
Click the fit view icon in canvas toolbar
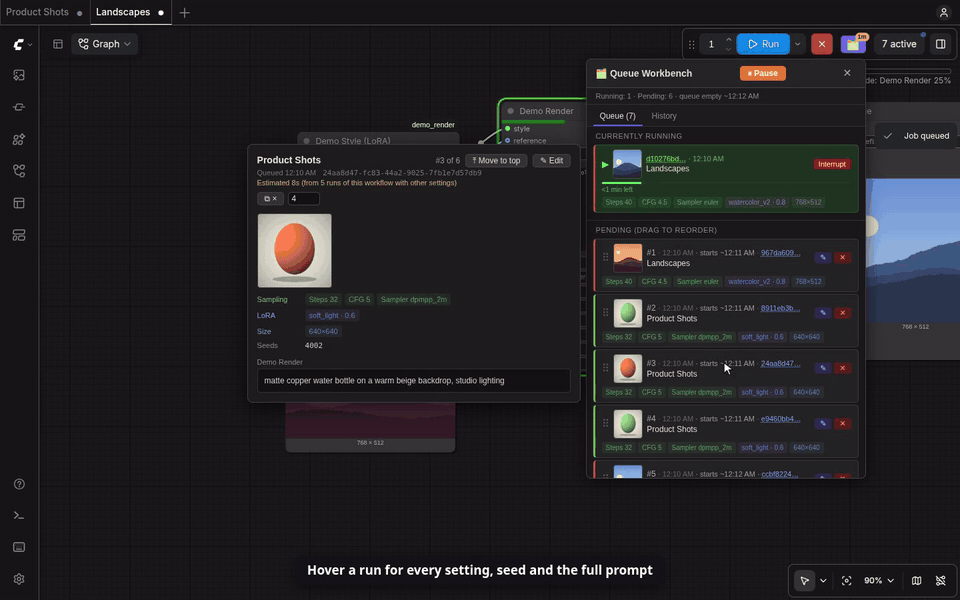pos(847,580)
